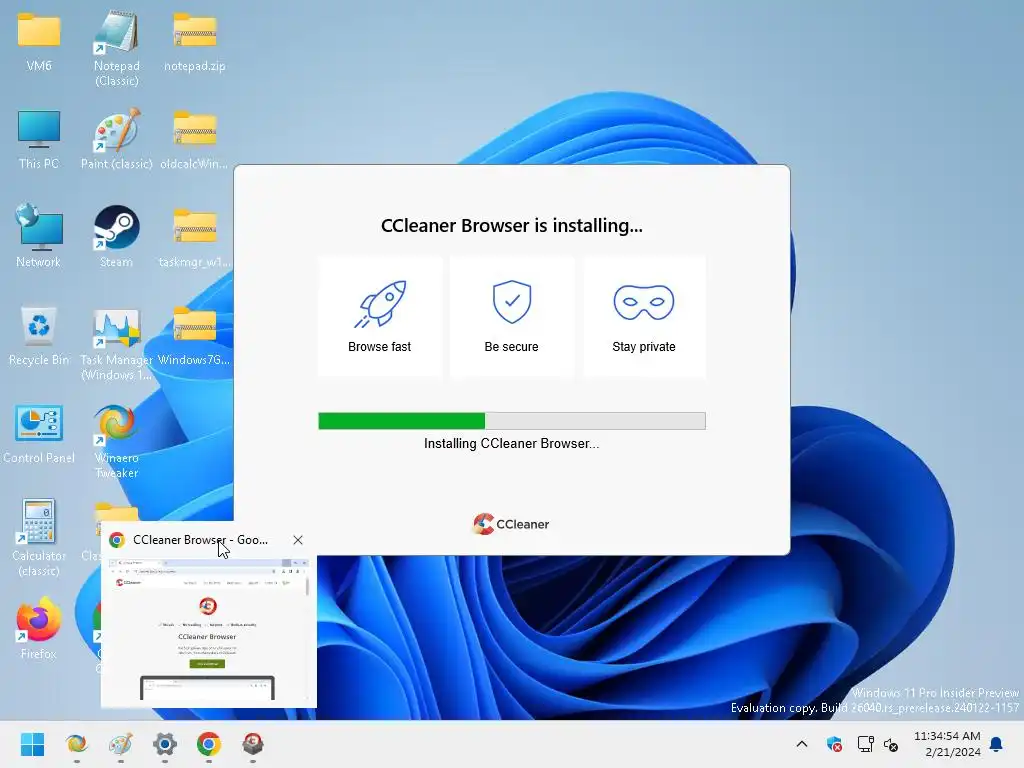Click the Chrome preview title CCleaner Browser - Goo...
This screenshot has width=1024, height=768.
click(x=200, y=540)
